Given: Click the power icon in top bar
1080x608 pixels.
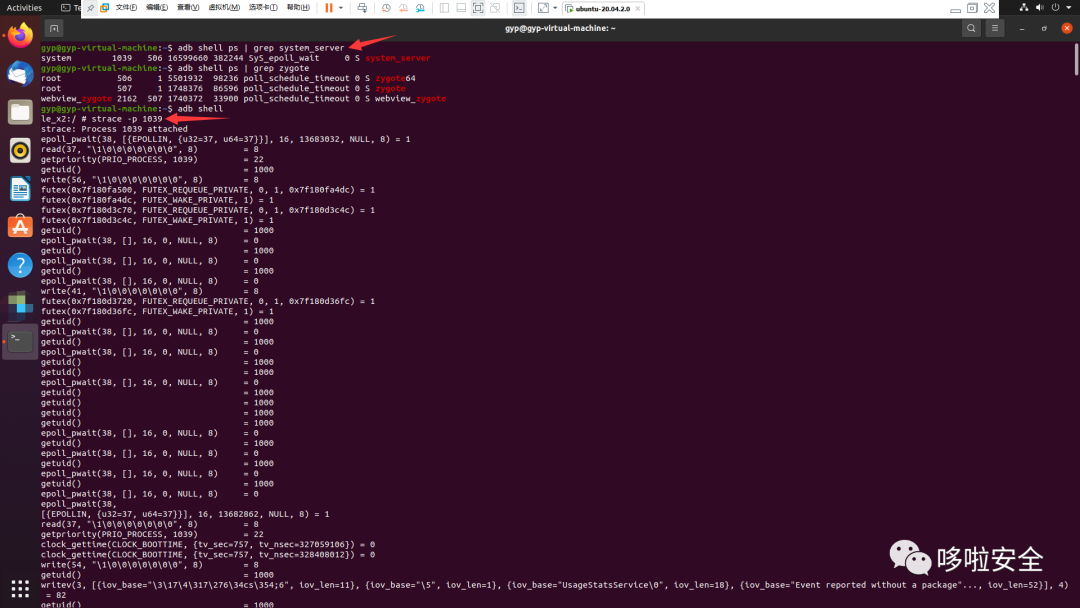Looking at the screenshot, I should pos(1055,8).
